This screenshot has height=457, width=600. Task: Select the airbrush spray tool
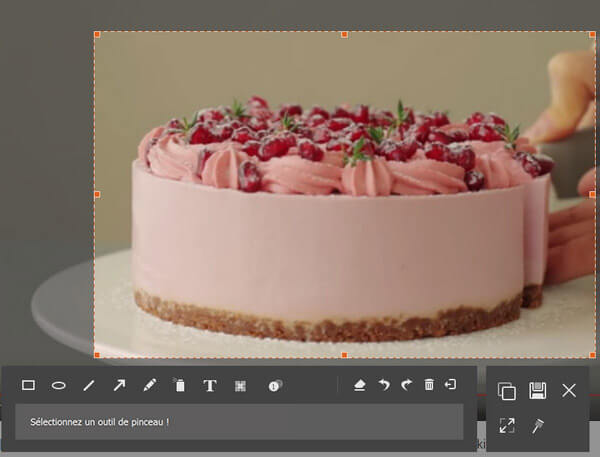[x=180, y=385]
